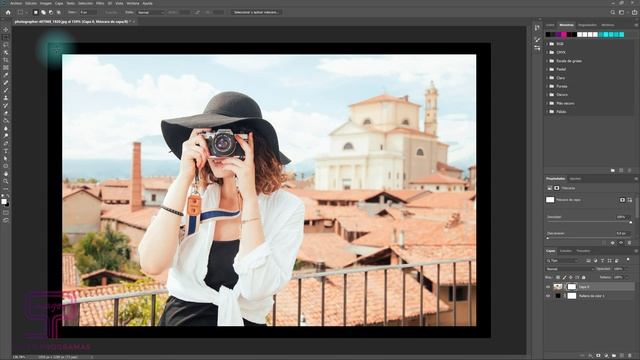The image size is (640, 360).
Task: Create new swatch in Muestras panel footer
Action: (621, 170)
